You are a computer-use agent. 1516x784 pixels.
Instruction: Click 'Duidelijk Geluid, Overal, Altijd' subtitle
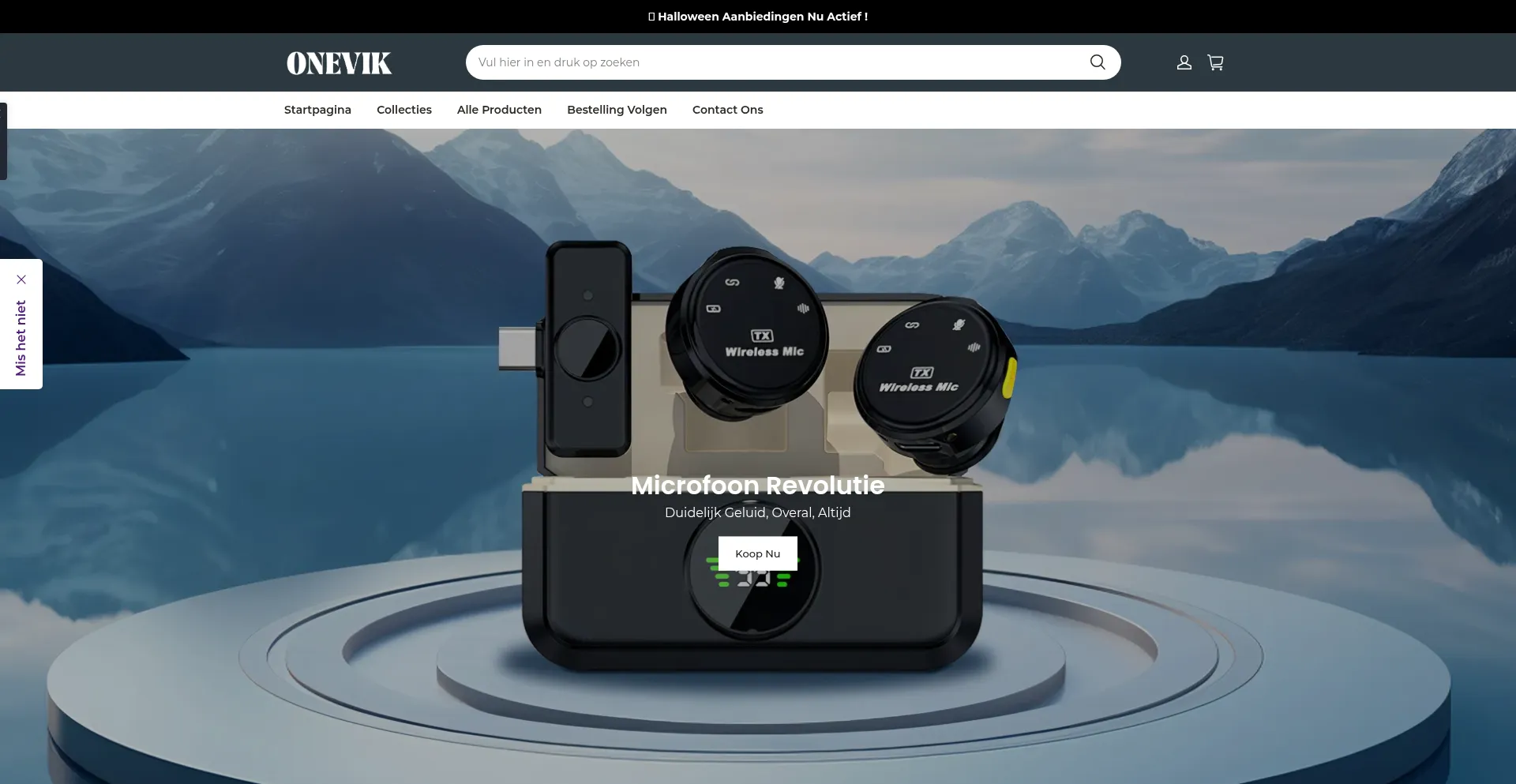coord(758,512)
